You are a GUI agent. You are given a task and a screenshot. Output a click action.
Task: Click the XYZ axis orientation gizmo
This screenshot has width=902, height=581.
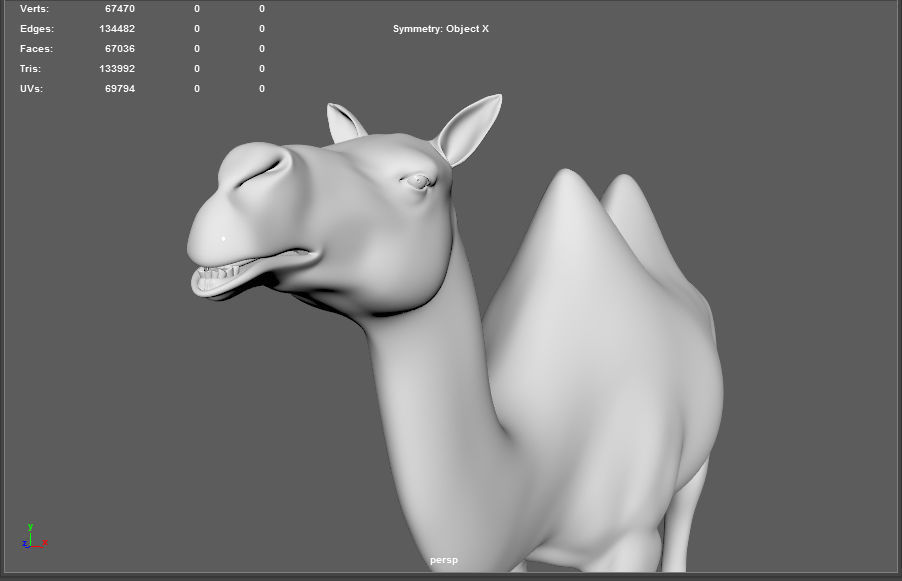pos(35,536)
